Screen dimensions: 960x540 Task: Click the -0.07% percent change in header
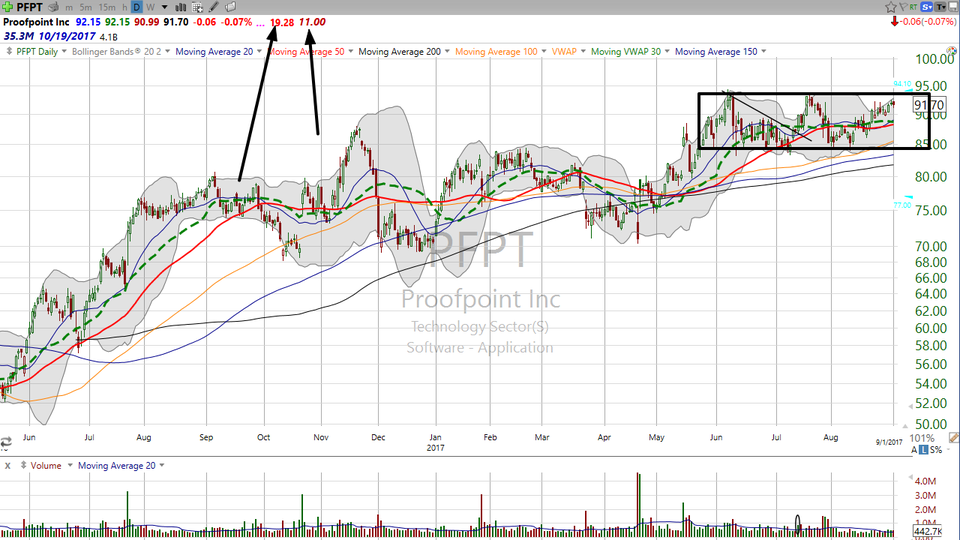pyautogui.click(x=236, y=22)
